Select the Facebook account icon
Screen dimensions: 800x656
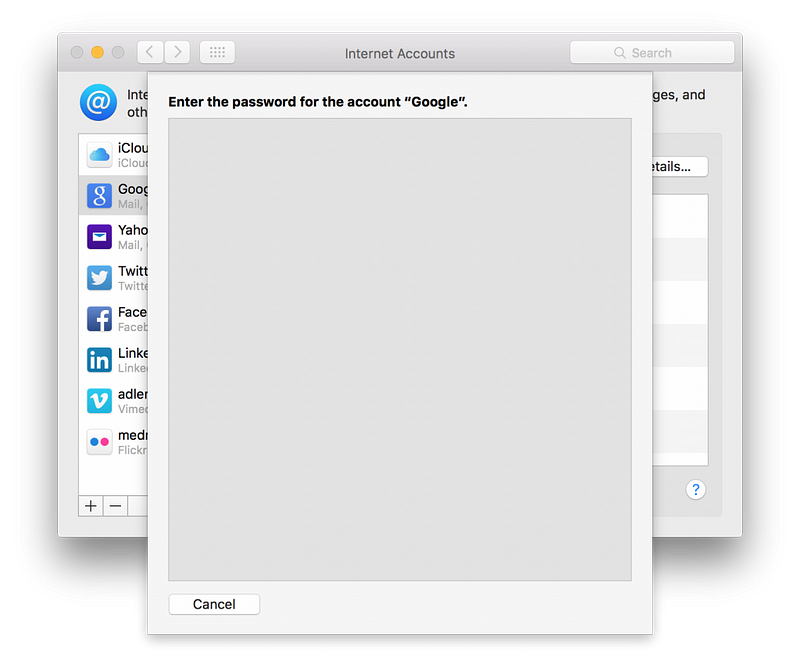(x=99, y=319)
